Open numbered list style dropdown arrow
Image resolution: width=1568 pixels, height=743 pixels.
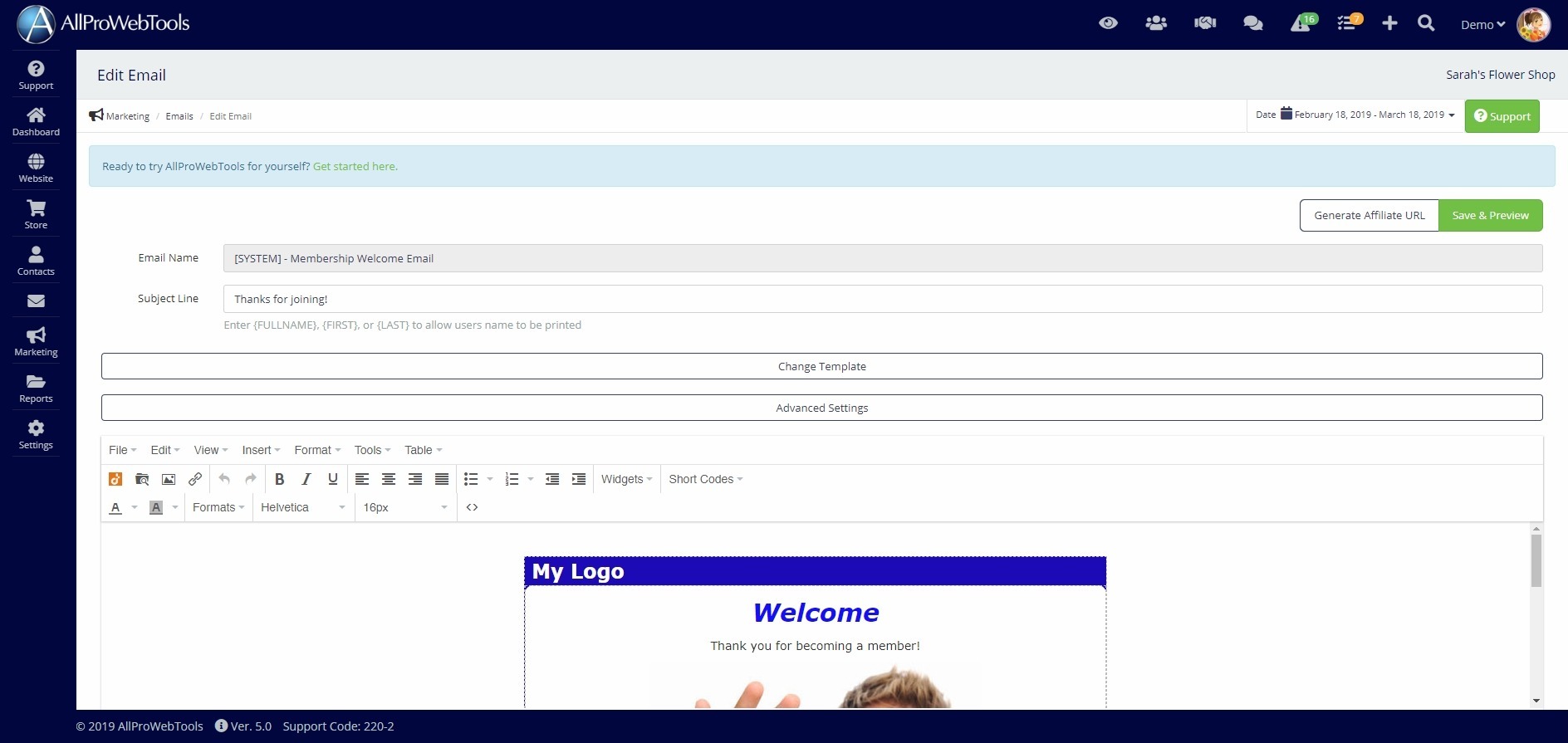531,479
